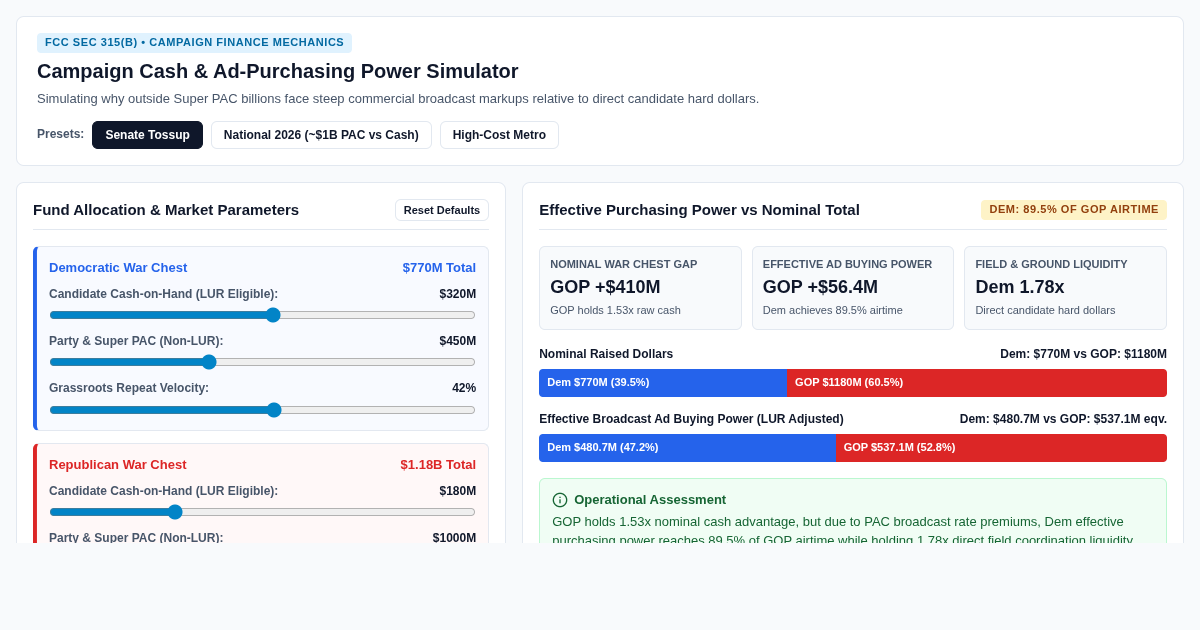
Task: Adjust Democratic Party & Super PAC slider
Action: pos(262,362)
